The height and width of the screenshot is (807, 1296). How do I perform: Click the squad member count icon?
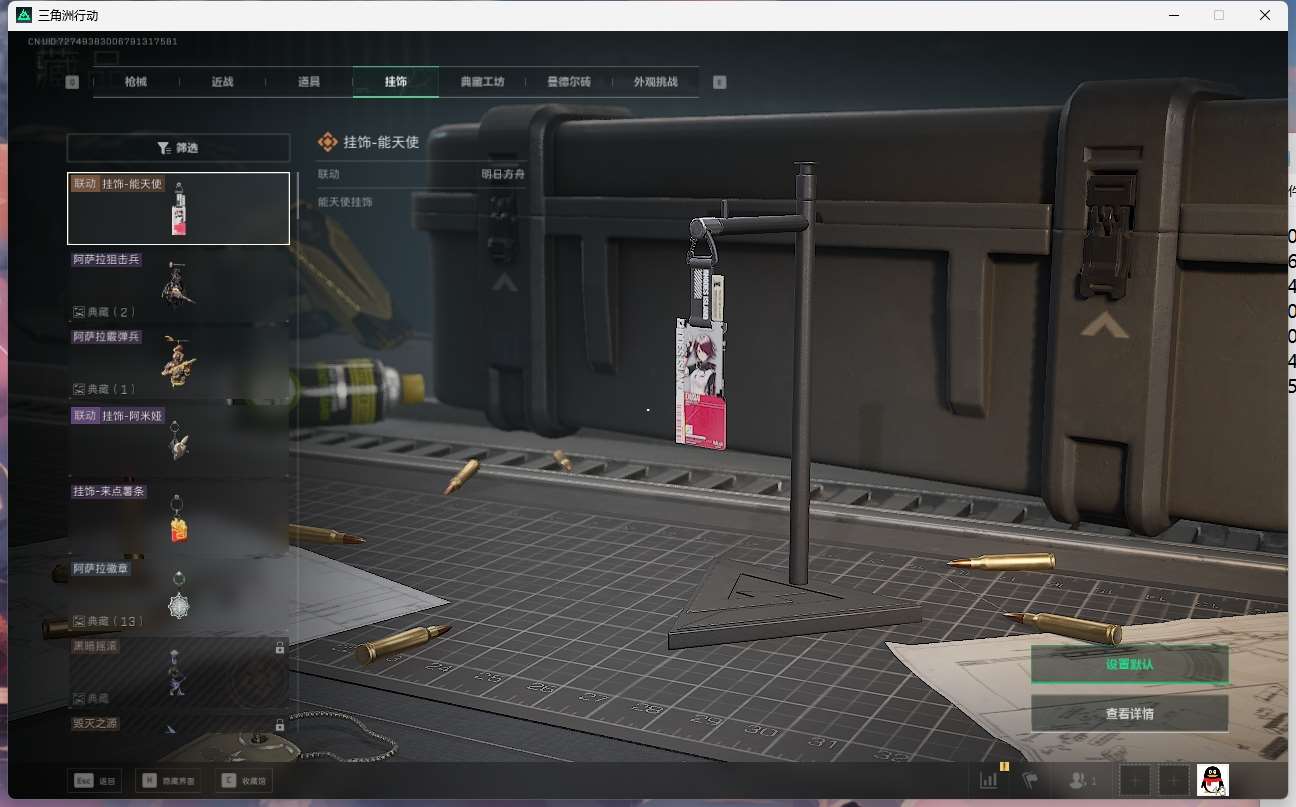click(x=1082, y=780)
